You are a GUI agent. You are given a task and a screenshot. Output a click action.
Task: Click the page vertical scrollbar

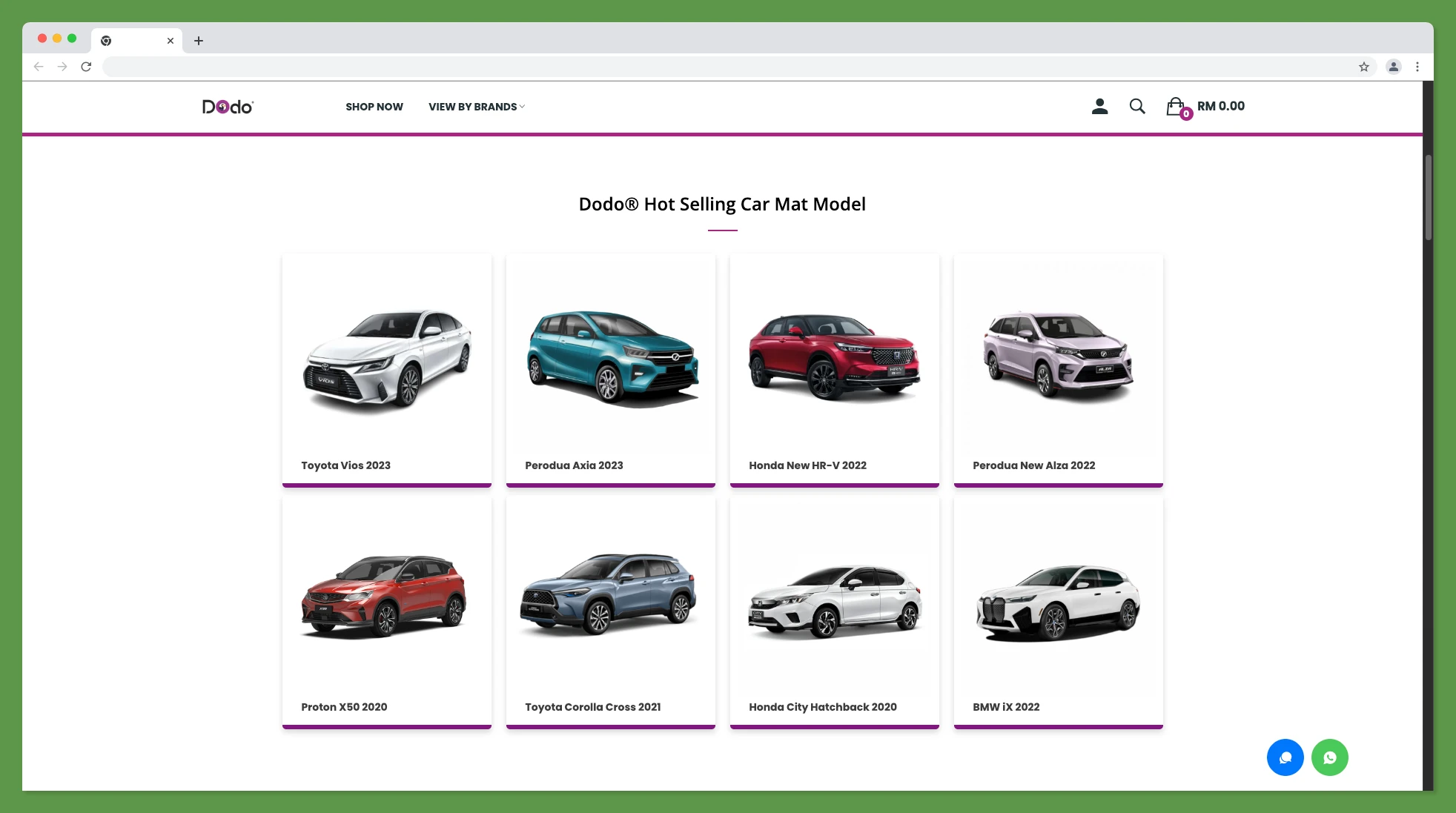coord(1428,199)
